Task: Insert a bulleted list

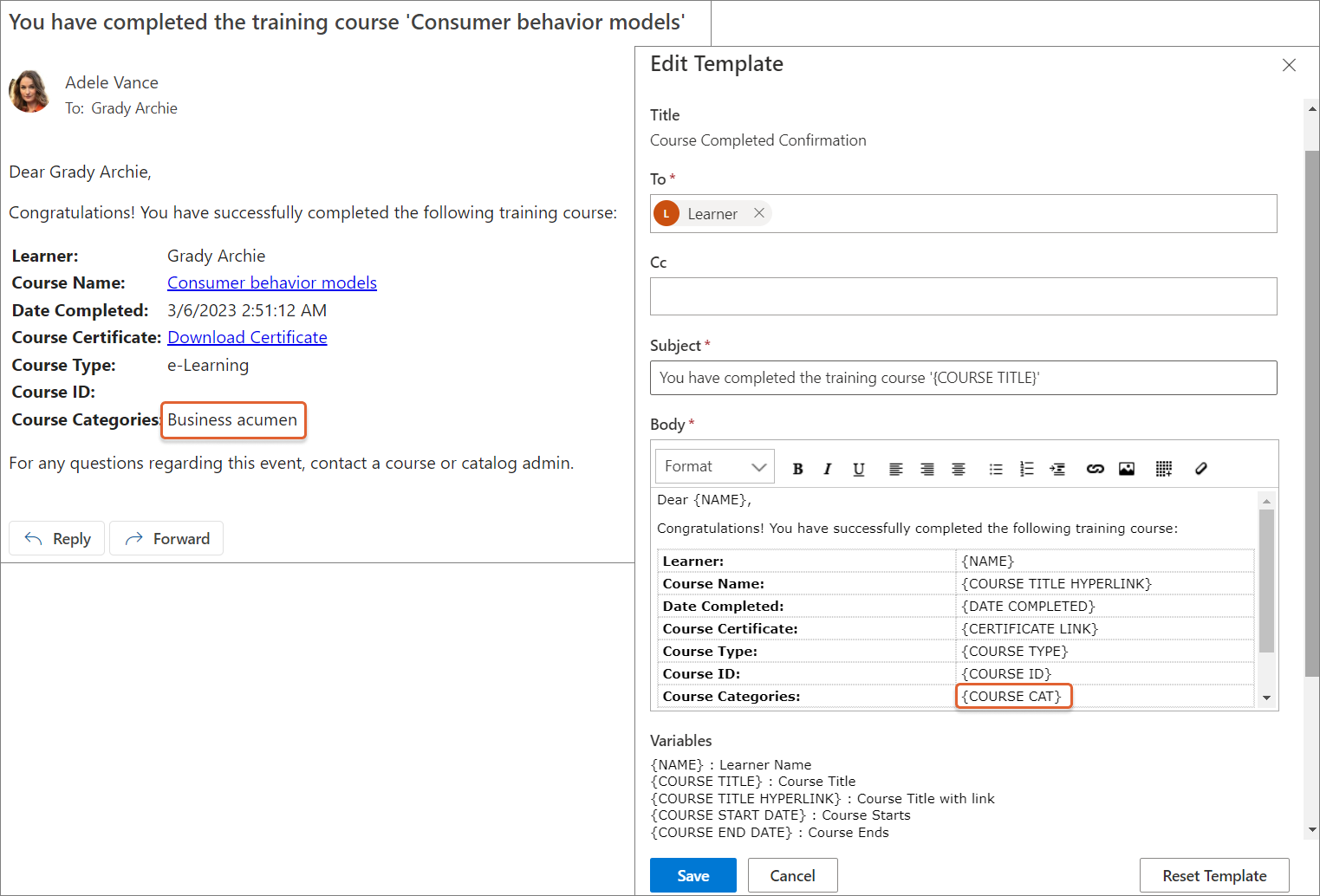Action: click(x=996, y=469)
